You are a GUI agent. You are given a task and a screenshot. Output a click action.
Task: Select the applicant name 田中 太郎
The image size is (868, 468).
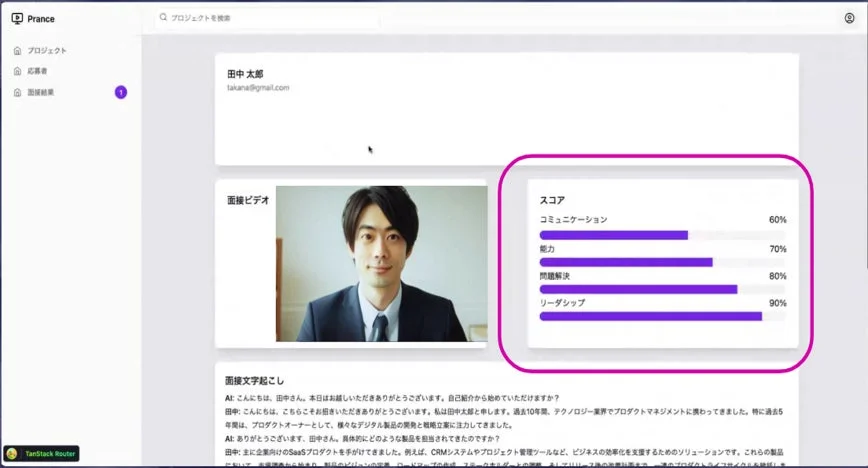(245, 74)
